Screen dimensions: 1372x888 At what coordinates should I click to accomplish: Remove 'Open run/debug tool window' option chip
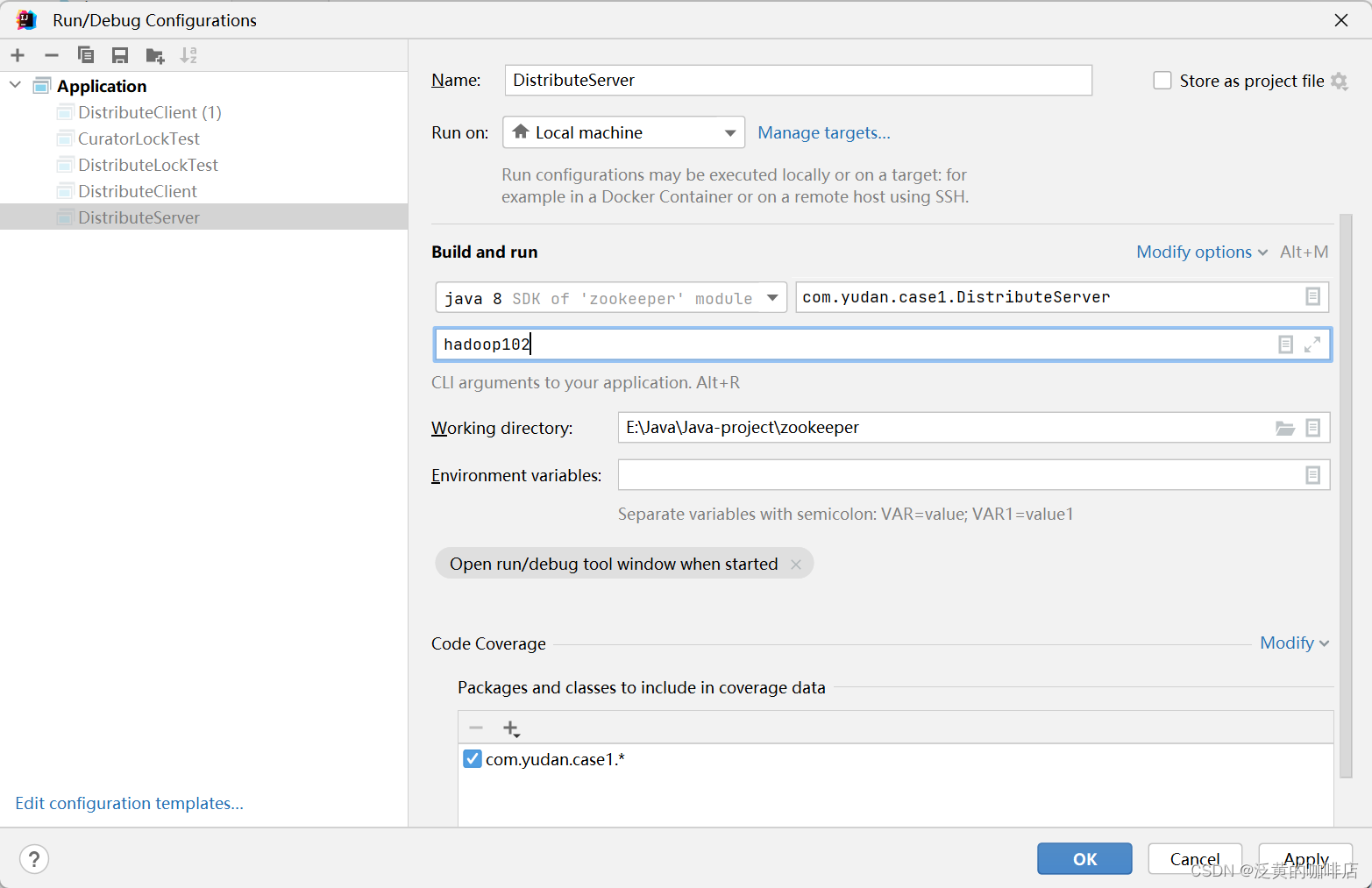tap(796, 565)
